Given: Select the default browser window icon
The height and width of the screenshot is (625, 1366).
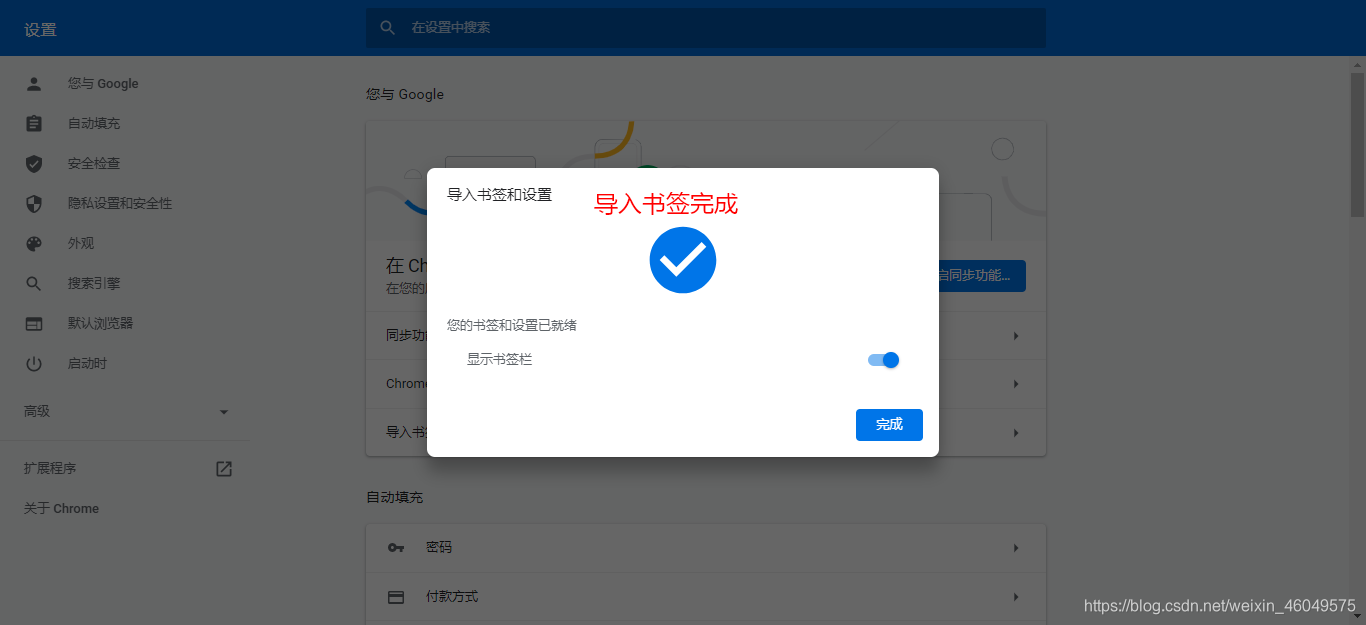Looking at the screenshot, I should pos(34,324).
